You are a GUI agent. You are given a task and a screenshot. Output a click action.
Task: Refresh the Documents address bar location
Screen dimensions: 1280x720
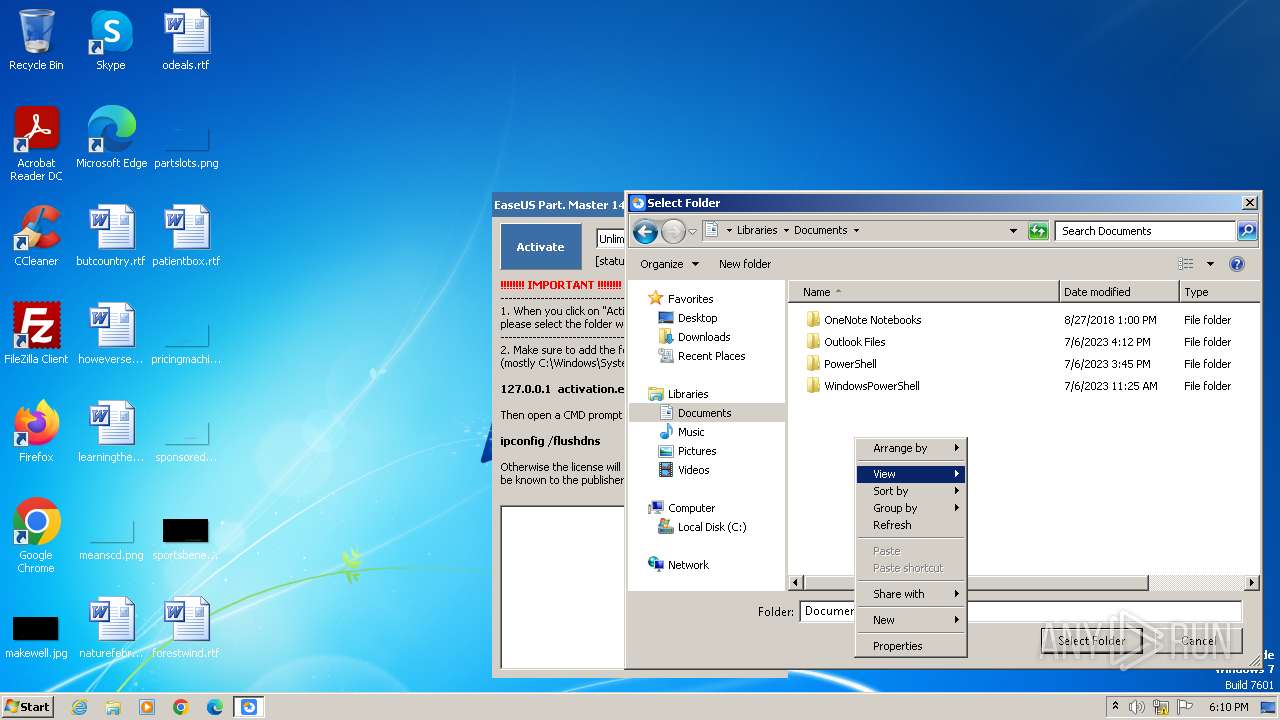(x=1038, y=231)
